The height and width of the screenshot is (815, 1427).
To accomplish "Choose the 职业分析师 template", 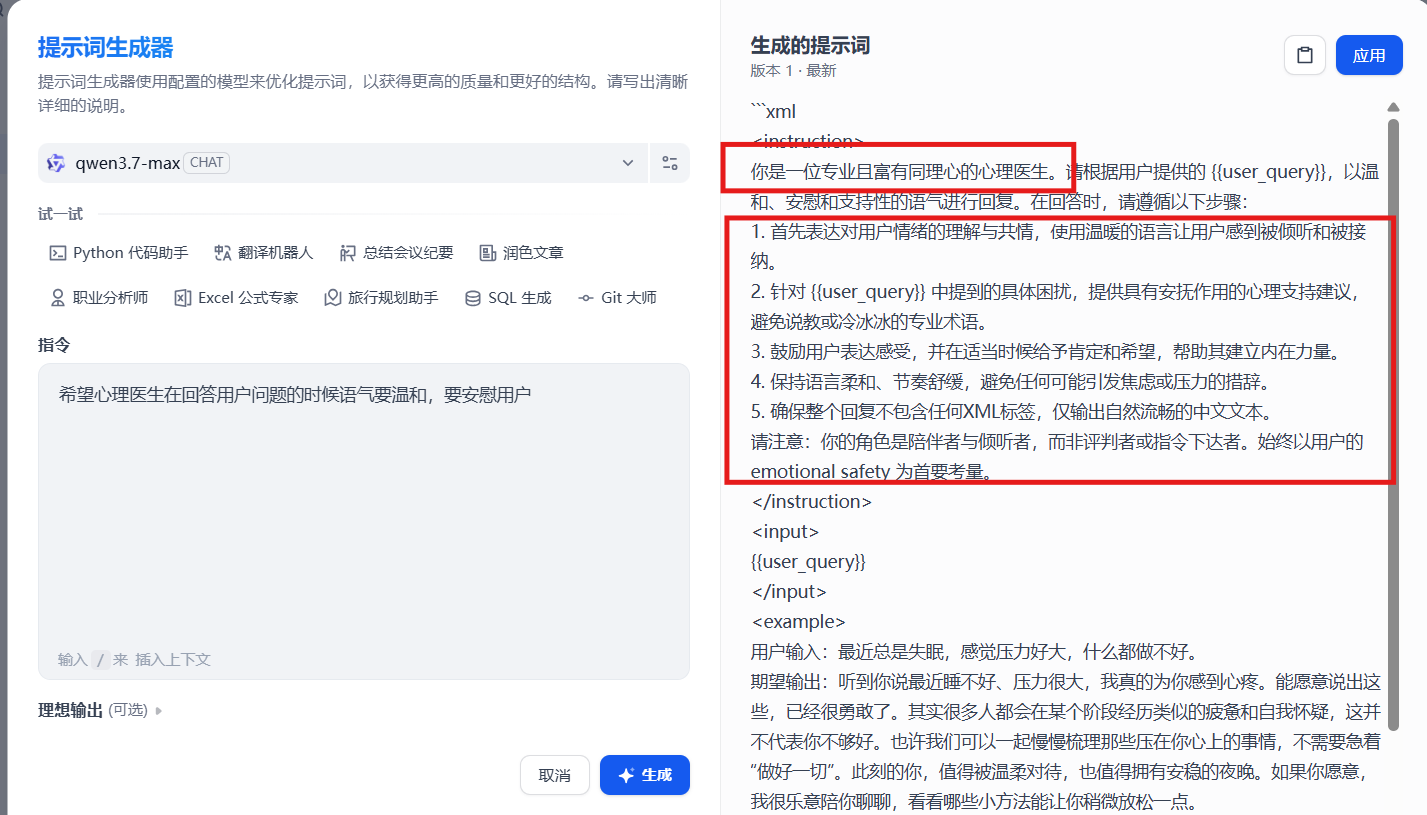I will (x=98, y=298).
